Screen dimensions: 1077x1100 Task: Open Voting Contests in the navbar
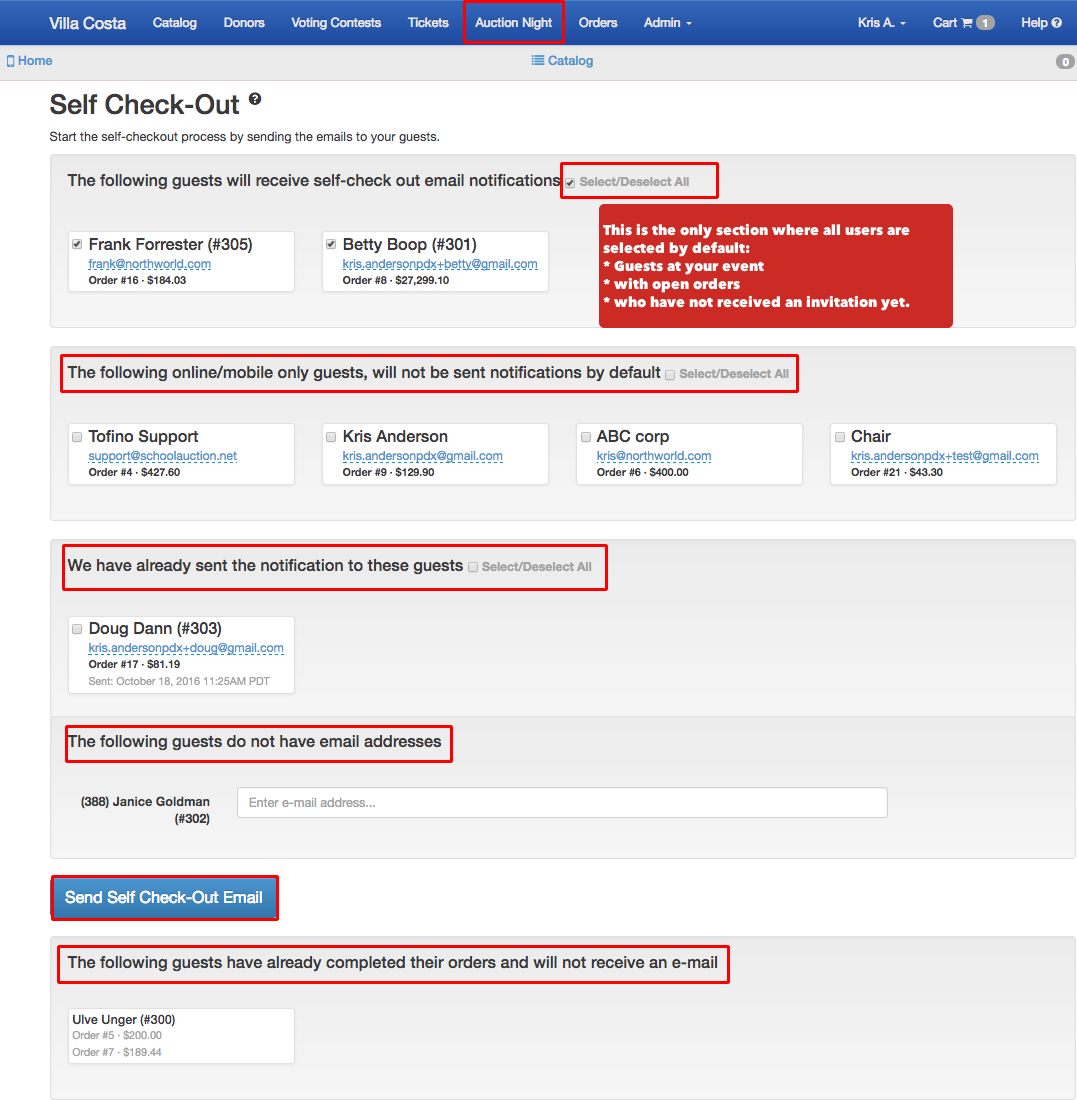(336, 22)
